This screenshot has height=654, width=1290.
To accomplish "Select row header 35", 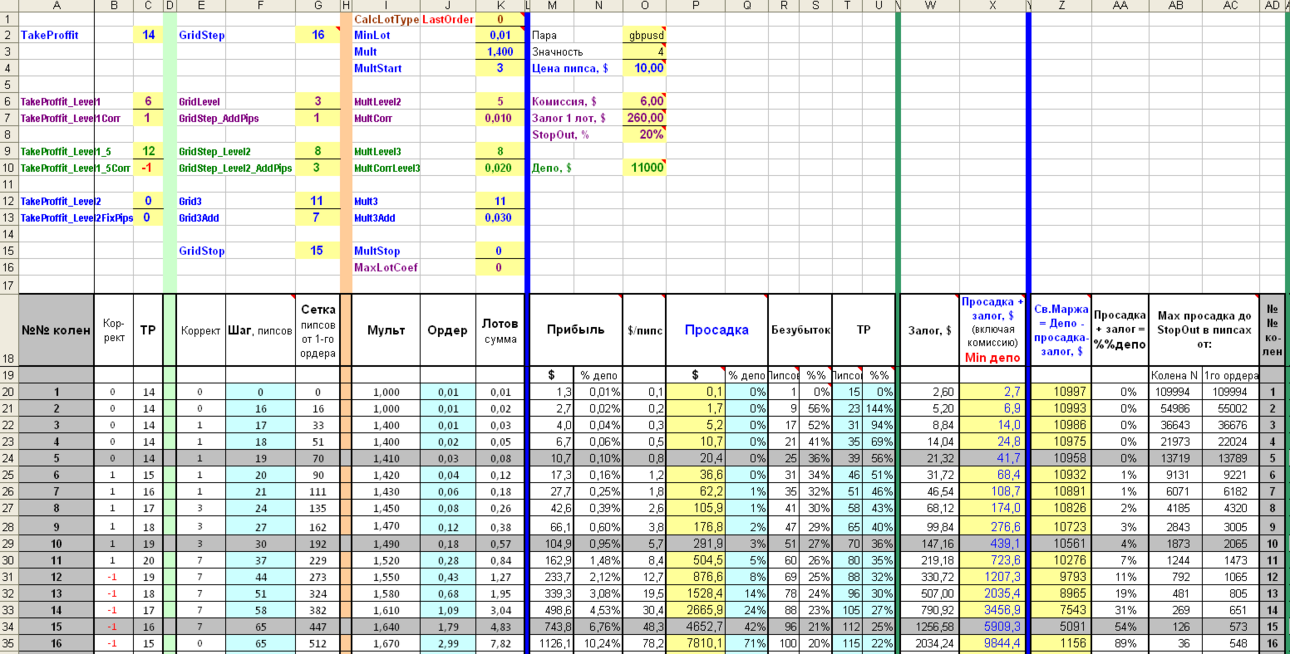I will pos(9,643).
